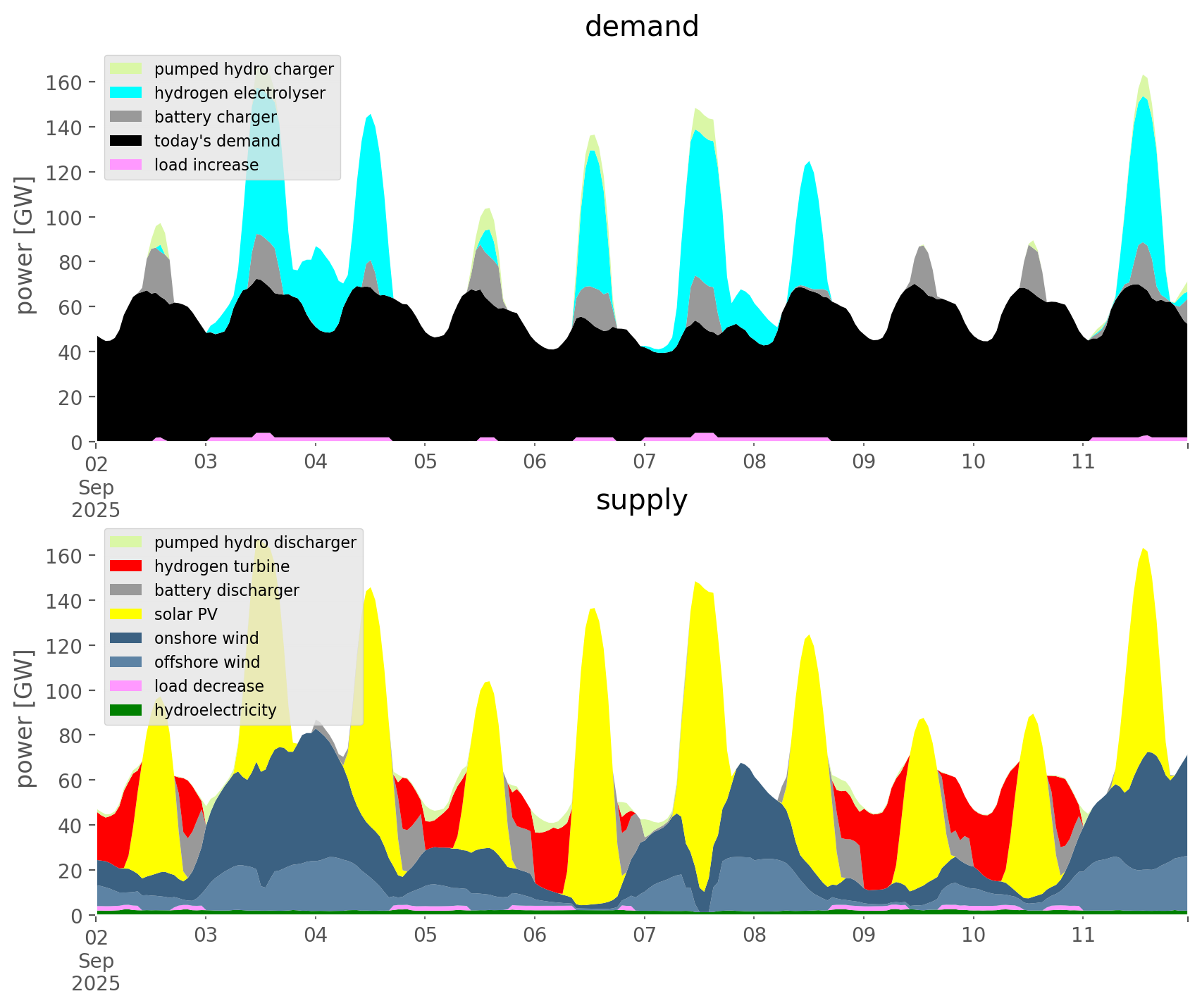1202x1008 pixels.
Task: Select the grey battery charger legend swatch
Action: point(126,117)
